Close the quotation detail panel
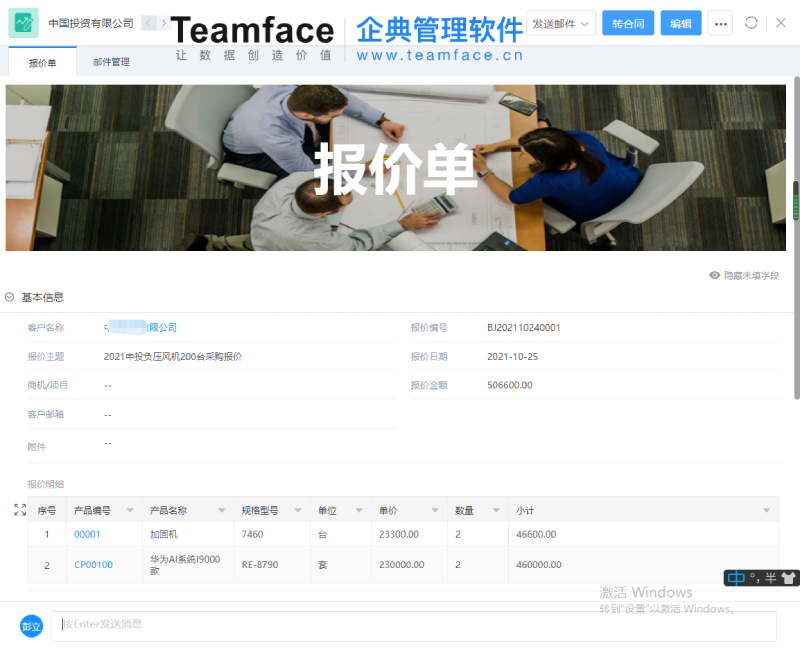 click(x=781, y=23)
